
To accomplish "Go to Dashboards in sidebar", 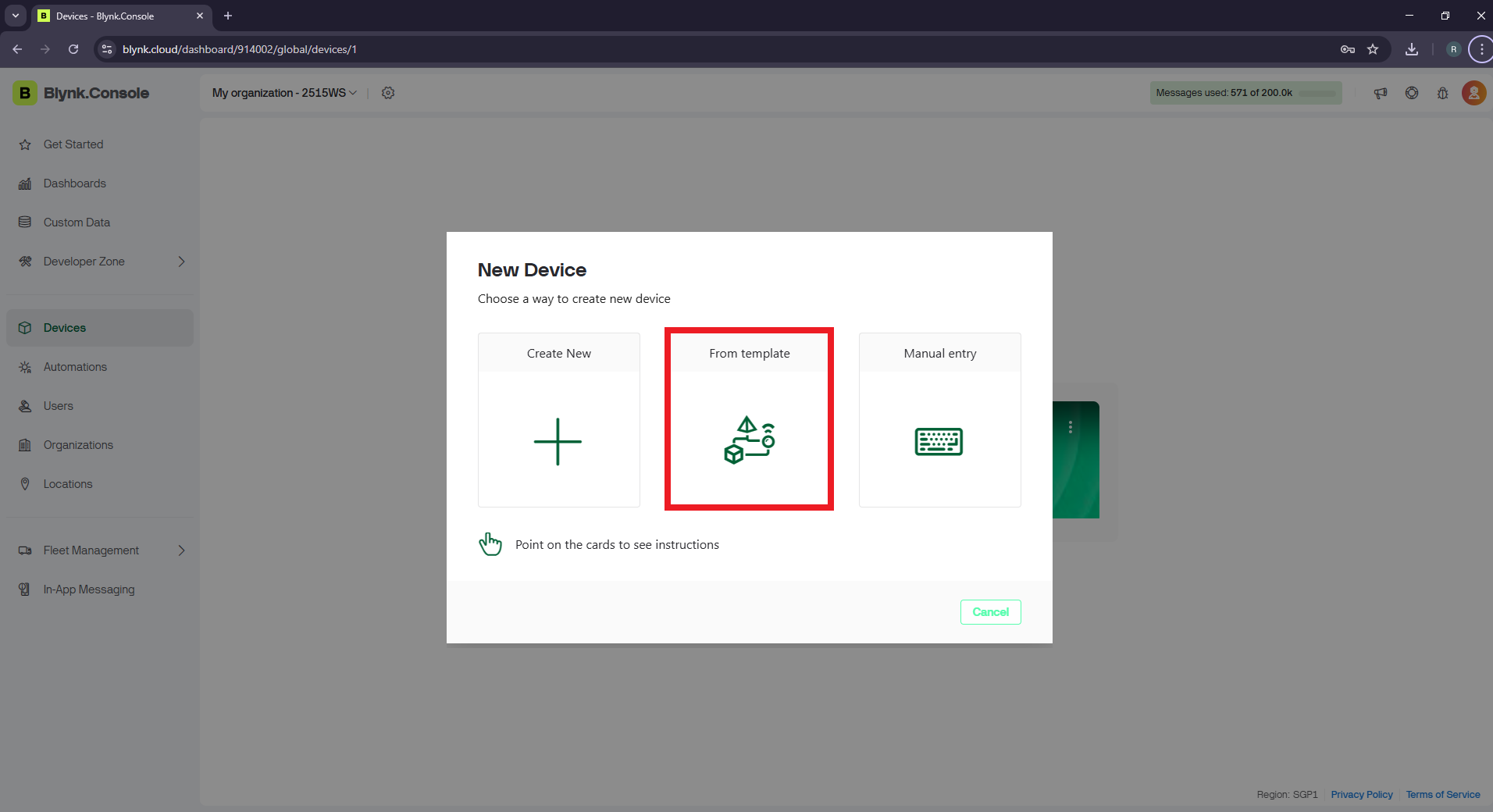I will tap(74, 183).
